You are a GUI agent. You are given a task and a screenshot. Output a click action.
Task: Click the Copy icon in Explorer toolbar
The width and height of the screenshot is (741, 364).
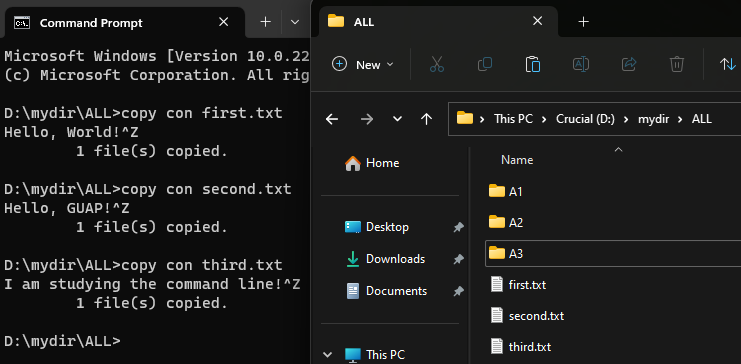point(485,64)
